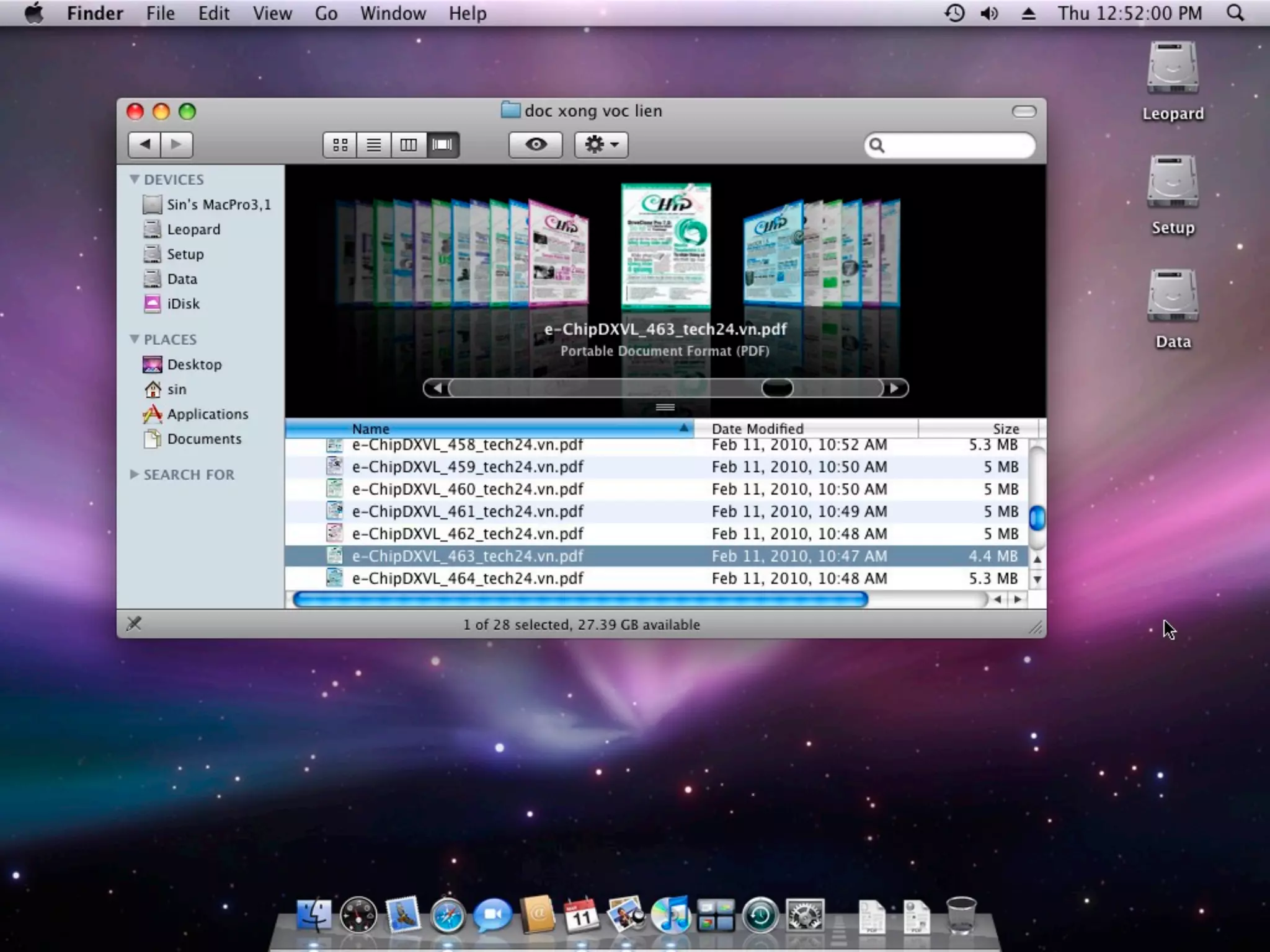
Task: Go back with the back arrow button
Action: click(144, 145)
